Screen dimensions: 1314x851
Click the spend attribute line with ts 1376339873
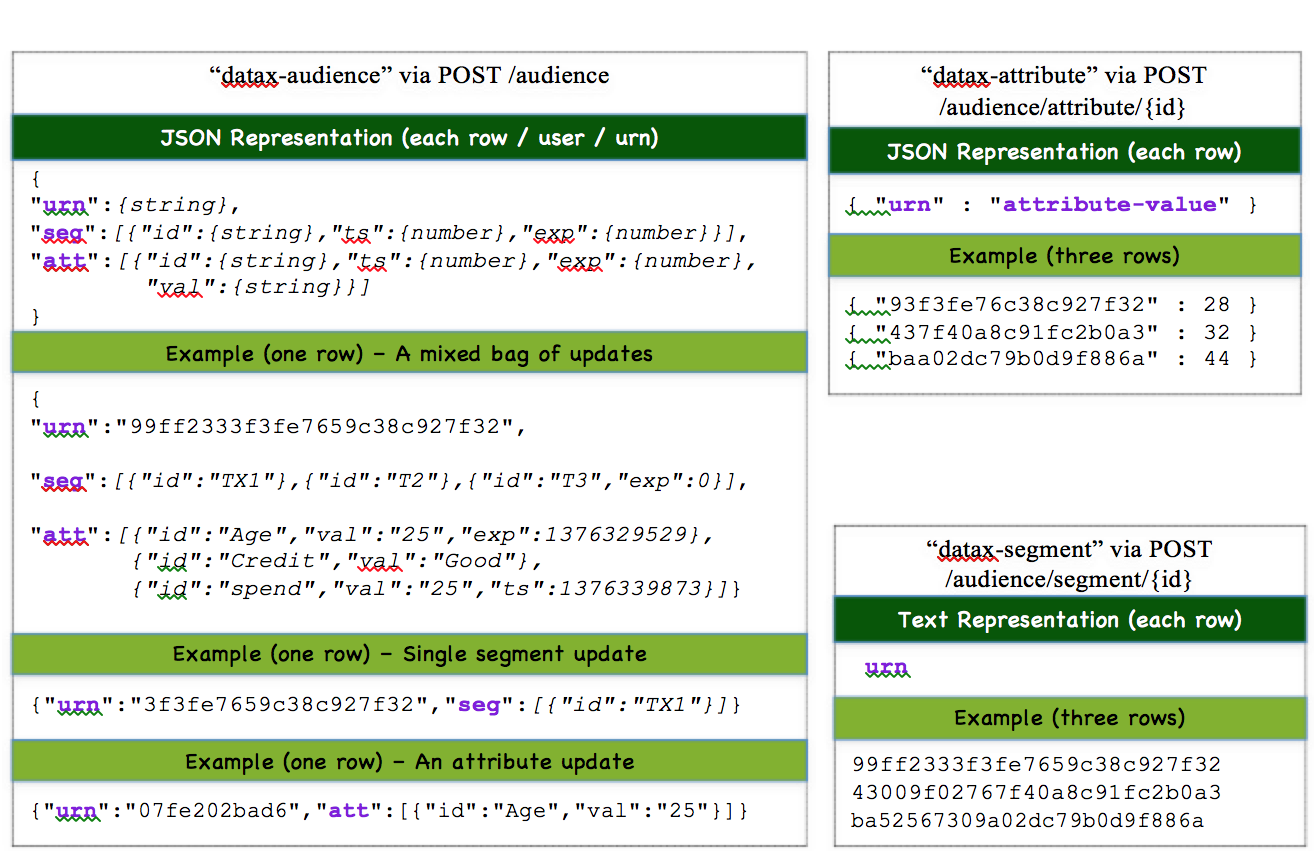pos(436,588)
